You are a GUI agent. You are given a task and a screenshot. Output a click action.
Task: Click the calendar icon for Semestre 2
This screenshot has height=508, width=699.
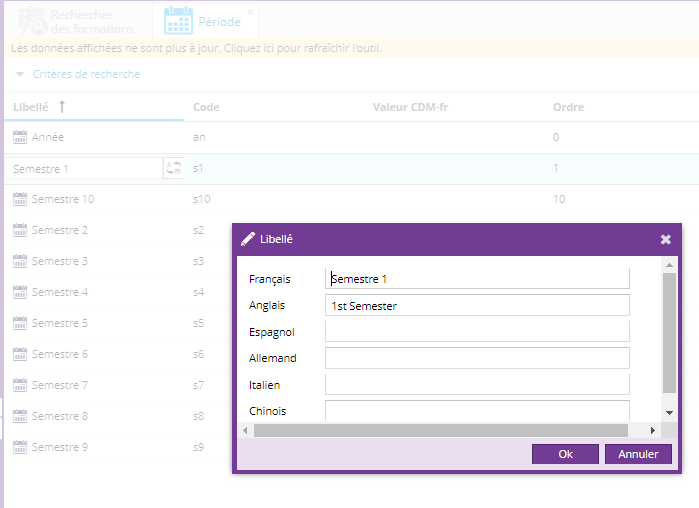(20, 230)
